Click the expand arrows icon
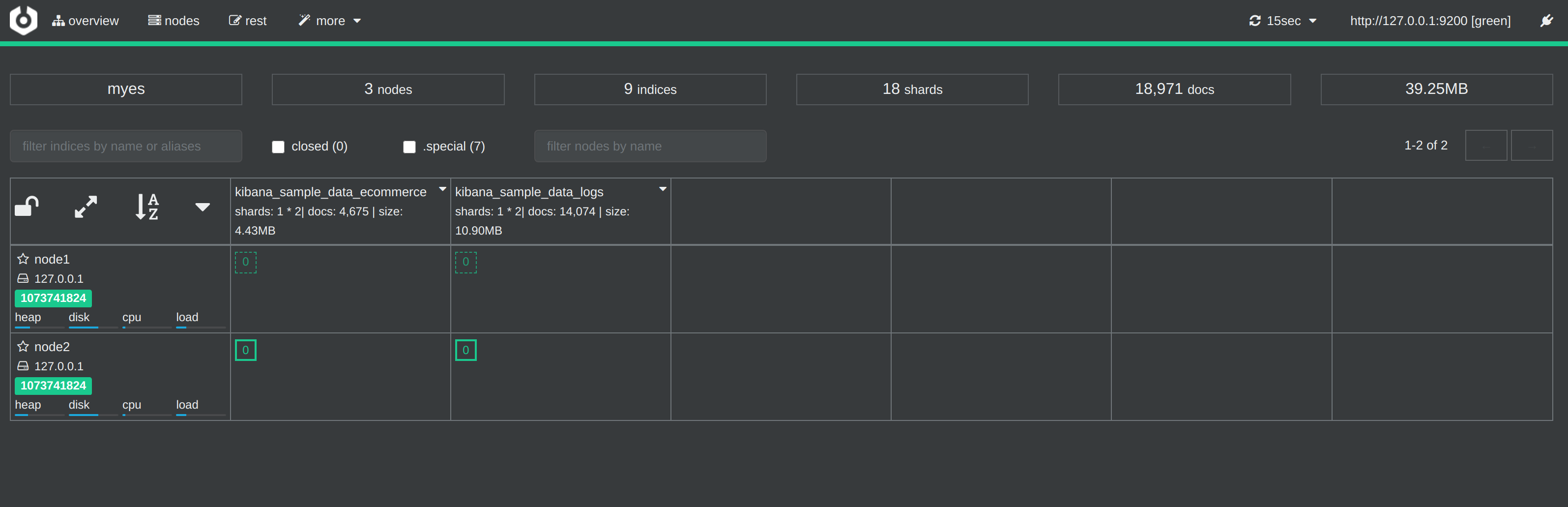The image size is (1568, 507). coord(86,207)
